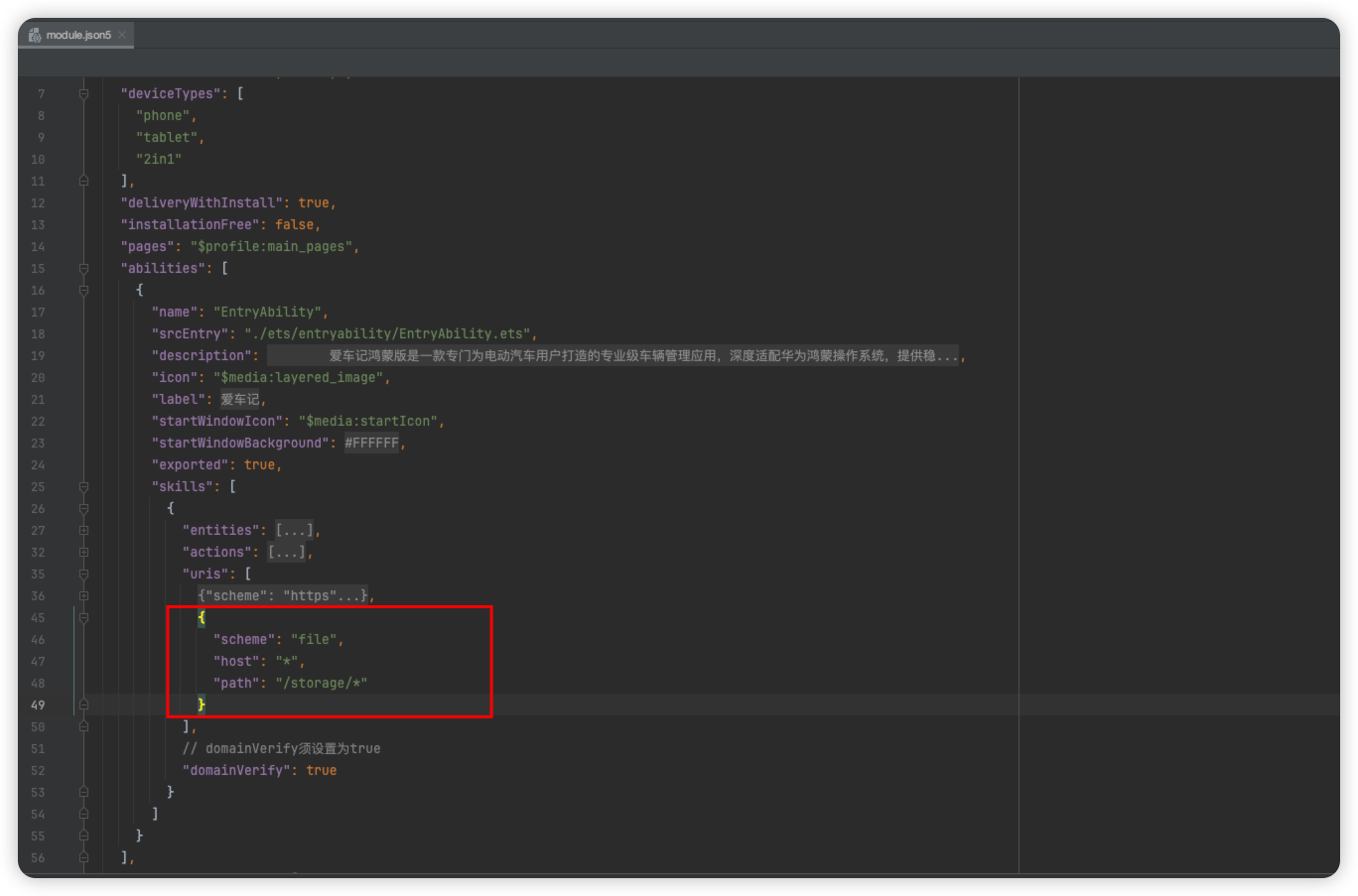Viewport: 1358px width, 896px height.
Task: Click the srcEntry path "./ets/entryability/EntryAbility.ets"
Action: pos(387,333)
